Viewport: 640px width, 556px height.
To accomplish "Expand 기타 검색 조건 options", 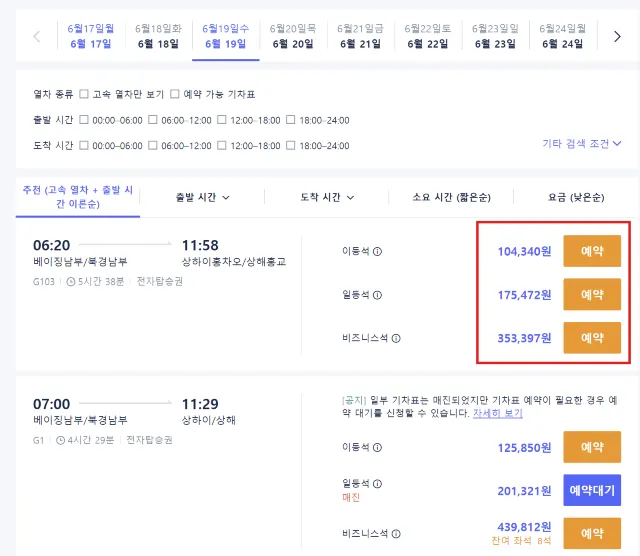I will [x=582, y=143].
